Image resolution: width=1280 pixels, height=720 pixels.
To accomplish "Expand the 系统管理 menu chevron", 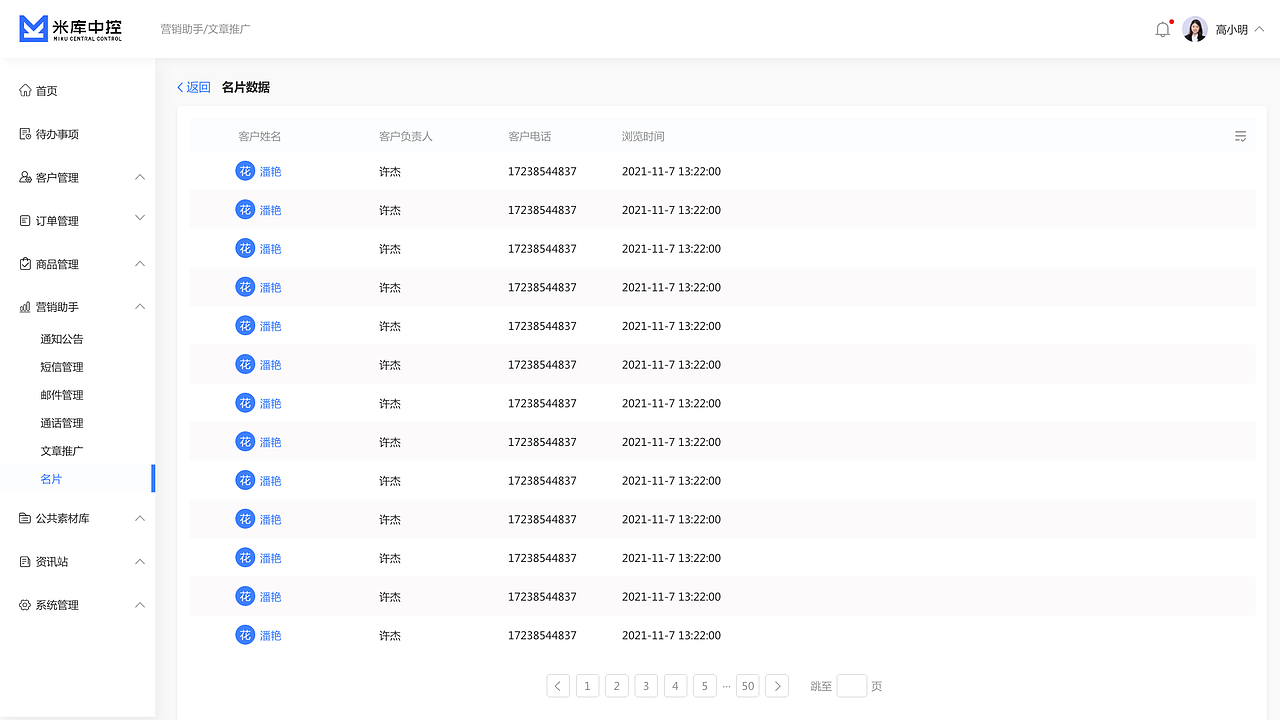I will point(140,605).
